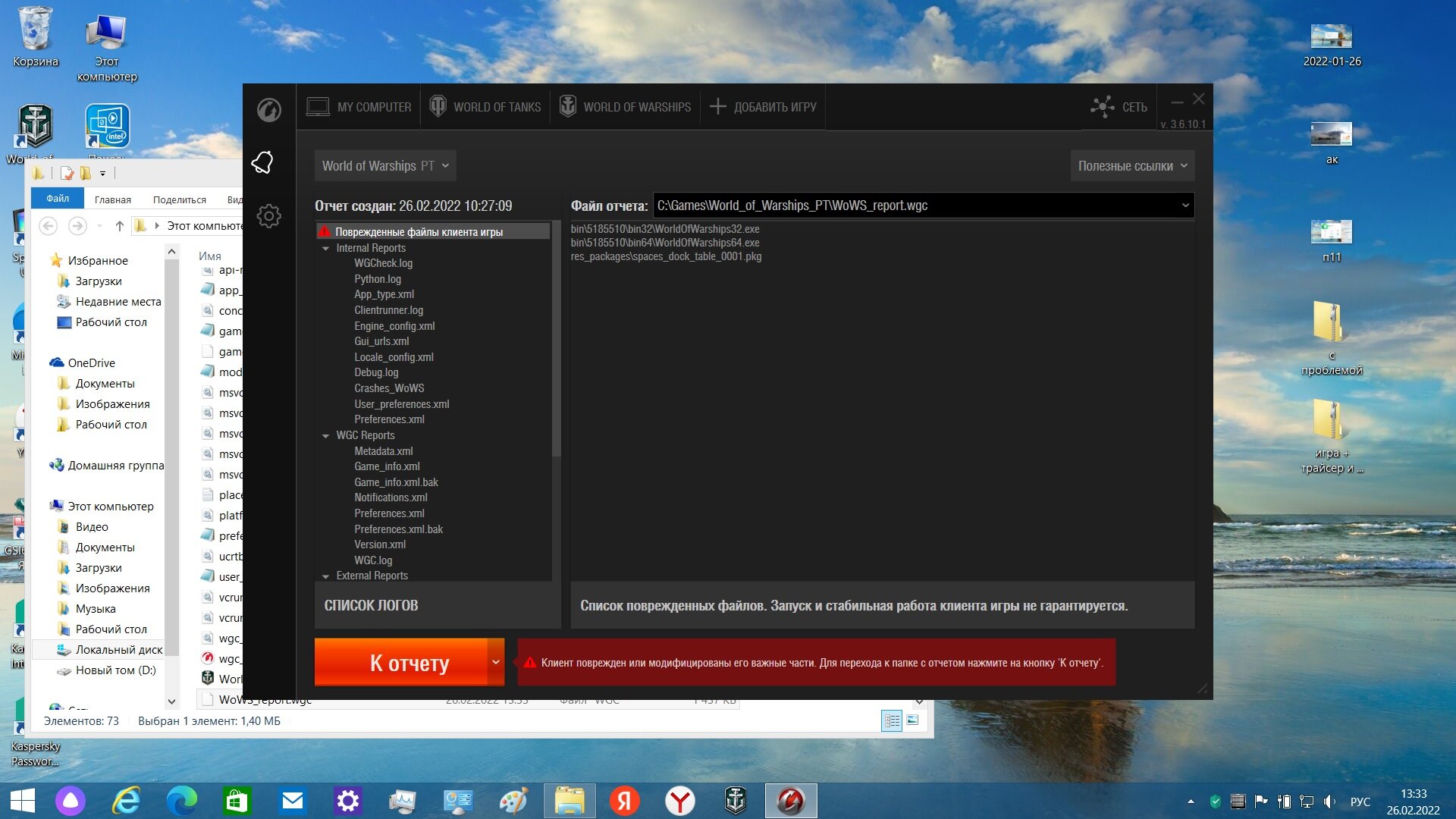The image size is (1456, 819).
Task: Select Version.xml entry
Action: 379,544
